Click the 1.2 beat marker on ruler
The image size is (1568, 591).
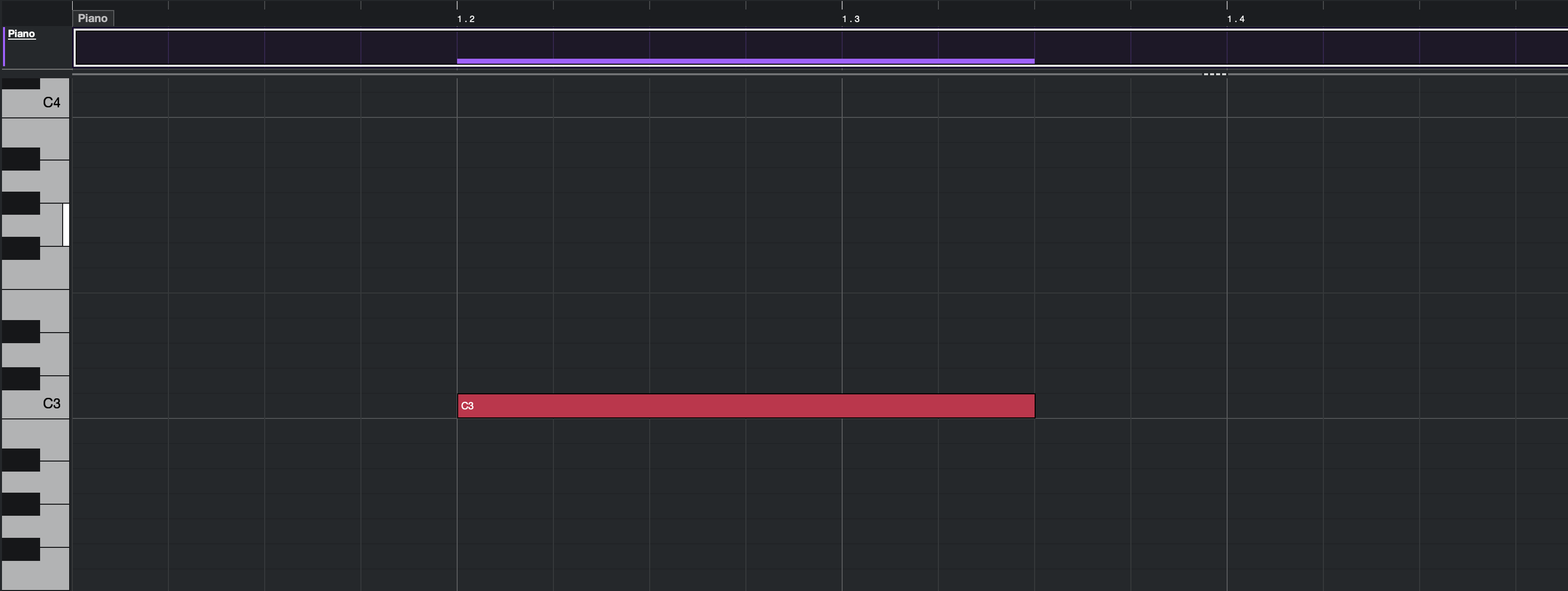point(466,19)
